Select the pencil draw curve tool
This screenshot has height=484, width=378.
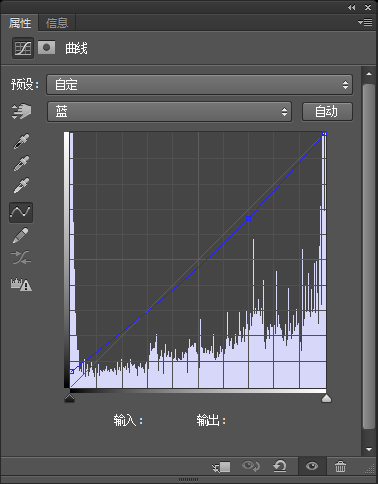pos(20,236)
